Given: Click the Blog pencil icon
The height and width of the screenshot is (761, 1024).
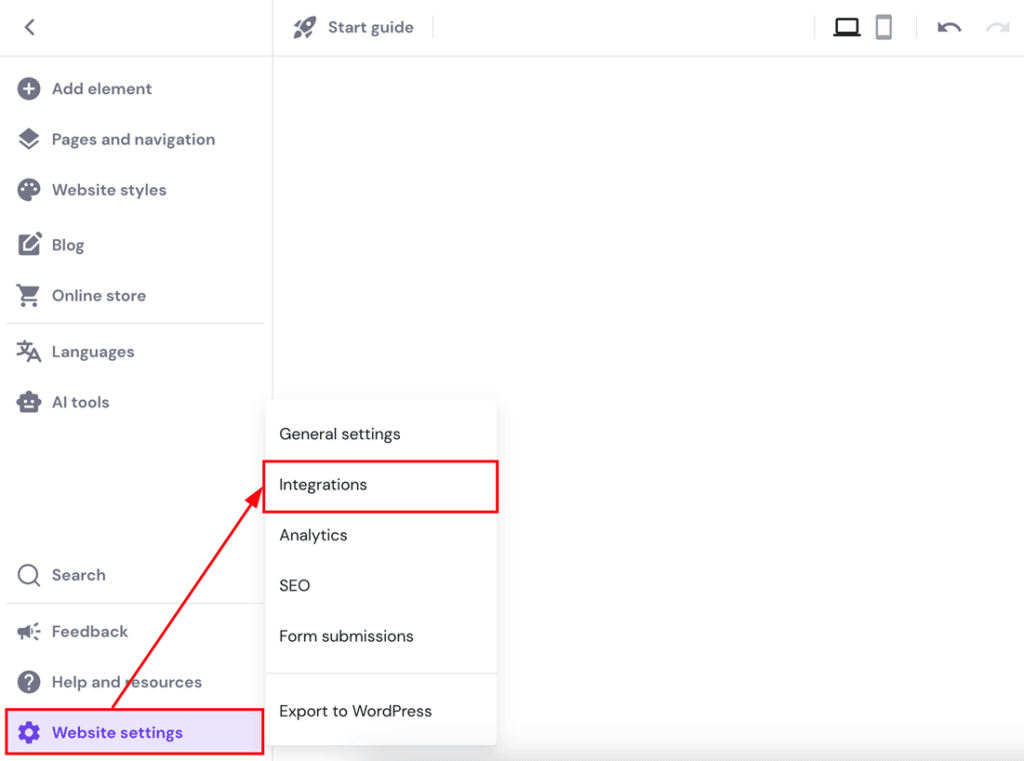Looking at the screenshot, I should point(29,244).
